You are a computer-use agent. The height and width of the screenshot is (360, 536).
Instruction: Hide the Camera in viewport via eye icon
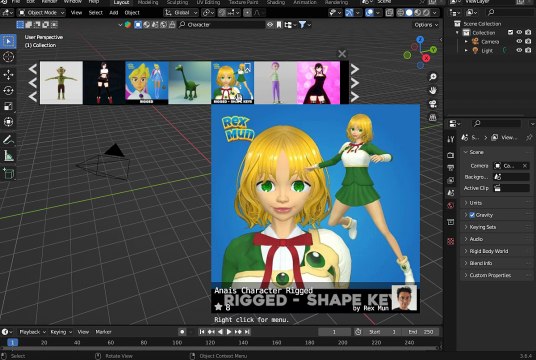click(x=519, y=41)
